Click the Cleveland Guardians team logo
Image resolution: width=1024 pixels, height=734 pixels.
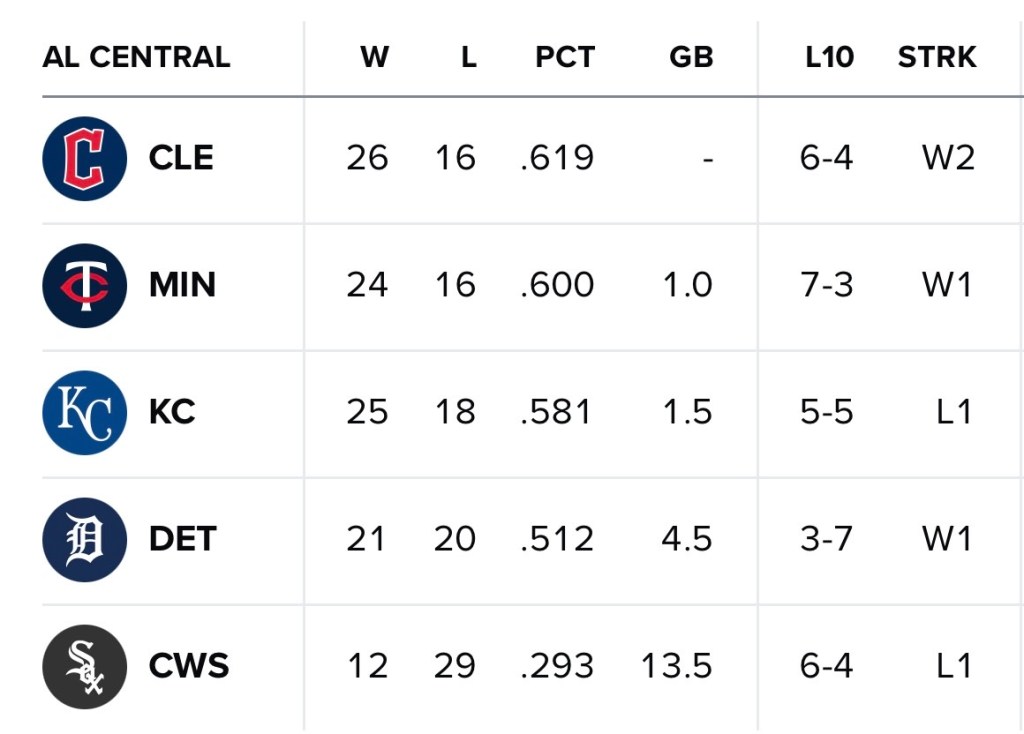pyautogui.click(x=84, y=158)
